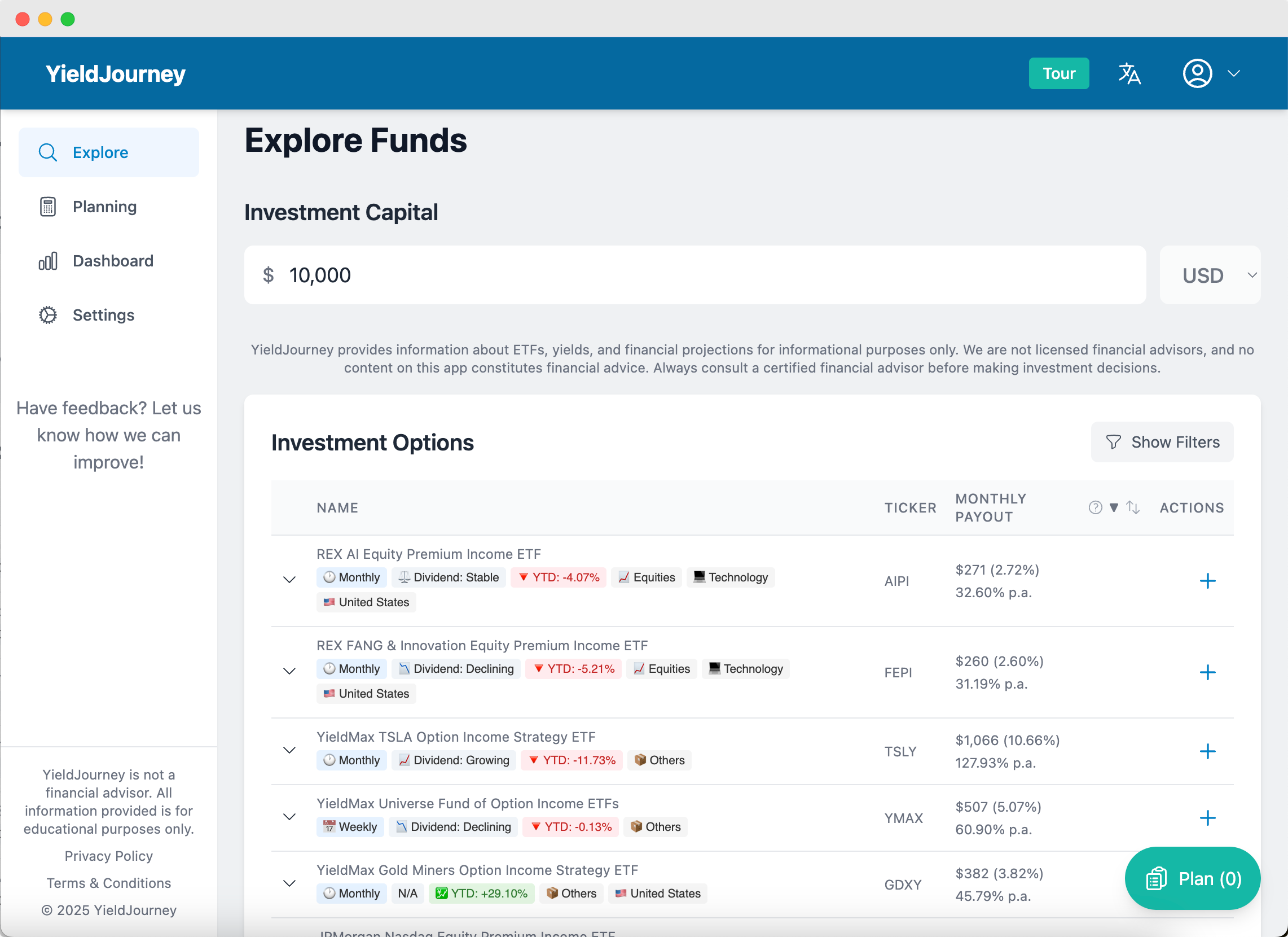This screenshot has width=1288, height=937.
Task: Click the Settings gear icon
Action: 48,315
